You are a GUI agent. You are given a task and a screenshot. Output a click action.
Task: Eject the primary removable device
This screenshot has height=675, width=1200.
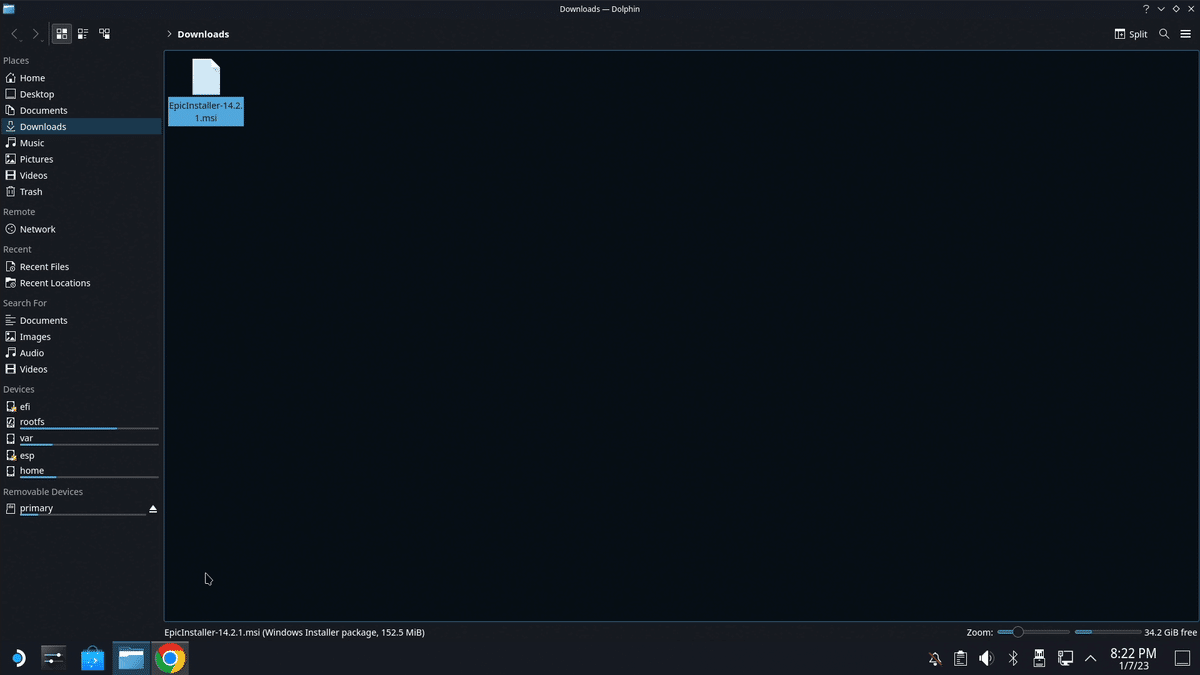[x=153, y=509]
